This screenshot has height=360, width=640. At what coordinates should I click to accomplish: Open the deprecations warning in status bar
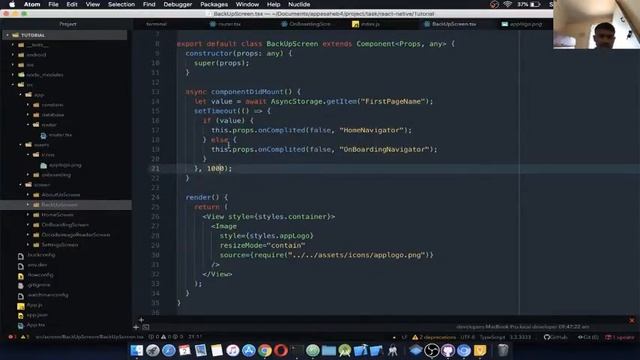coord(434,337)
